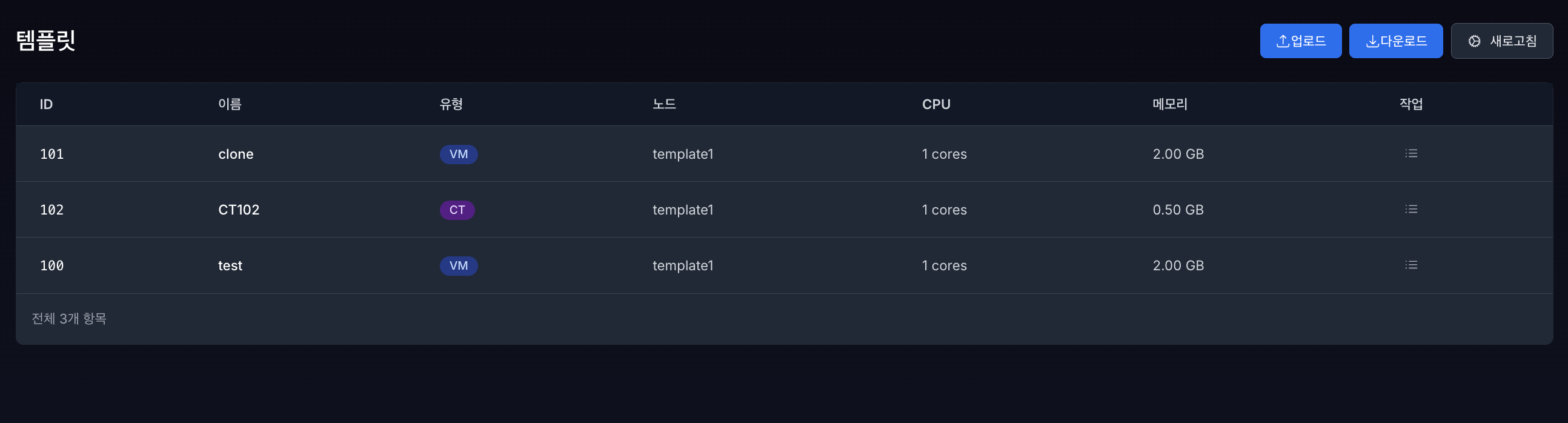Click the upload arrow icon
The height and width of the screenshot is (423, 1568).
(1282, 41)
